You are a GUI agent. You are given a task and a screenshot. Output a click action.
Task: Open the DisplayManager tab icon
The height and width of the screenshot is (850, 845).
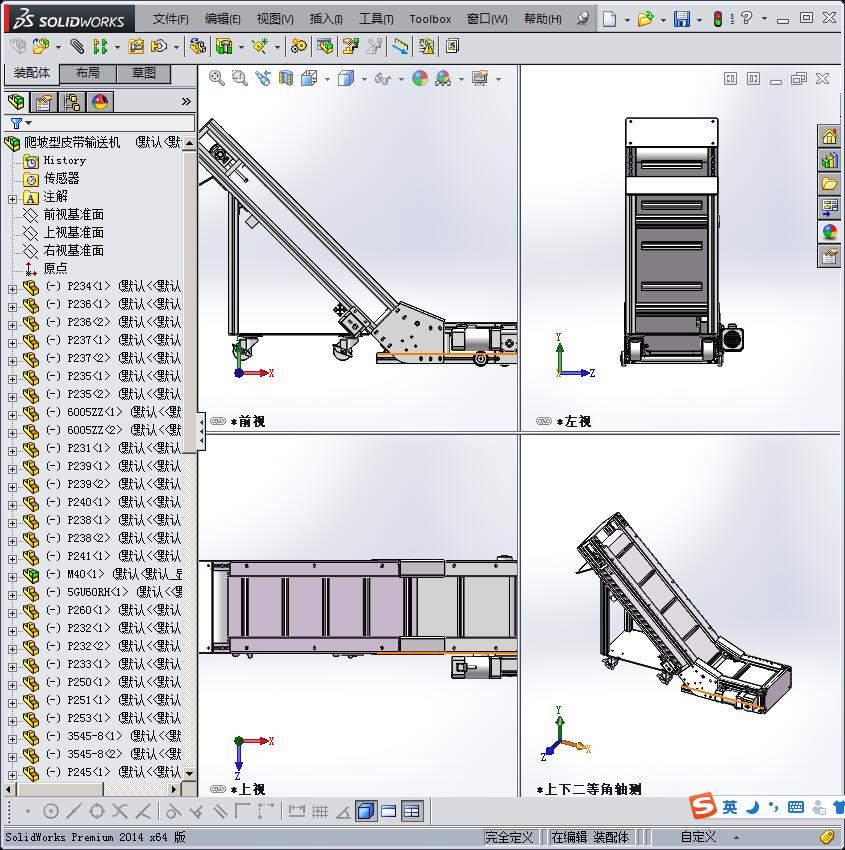pos(100,102)
